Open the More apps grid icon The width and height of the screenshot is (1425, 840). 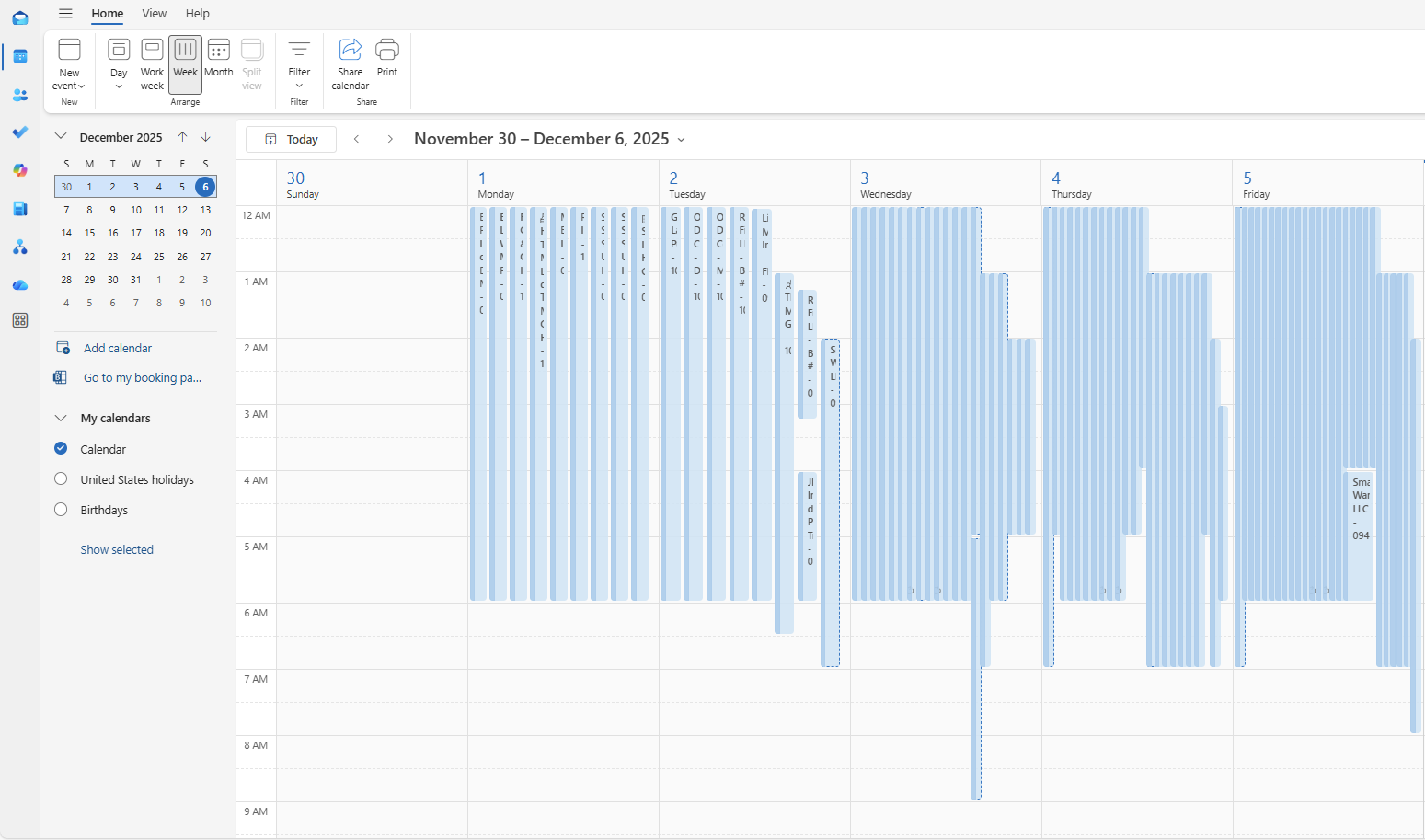click(x=20, y=320)
